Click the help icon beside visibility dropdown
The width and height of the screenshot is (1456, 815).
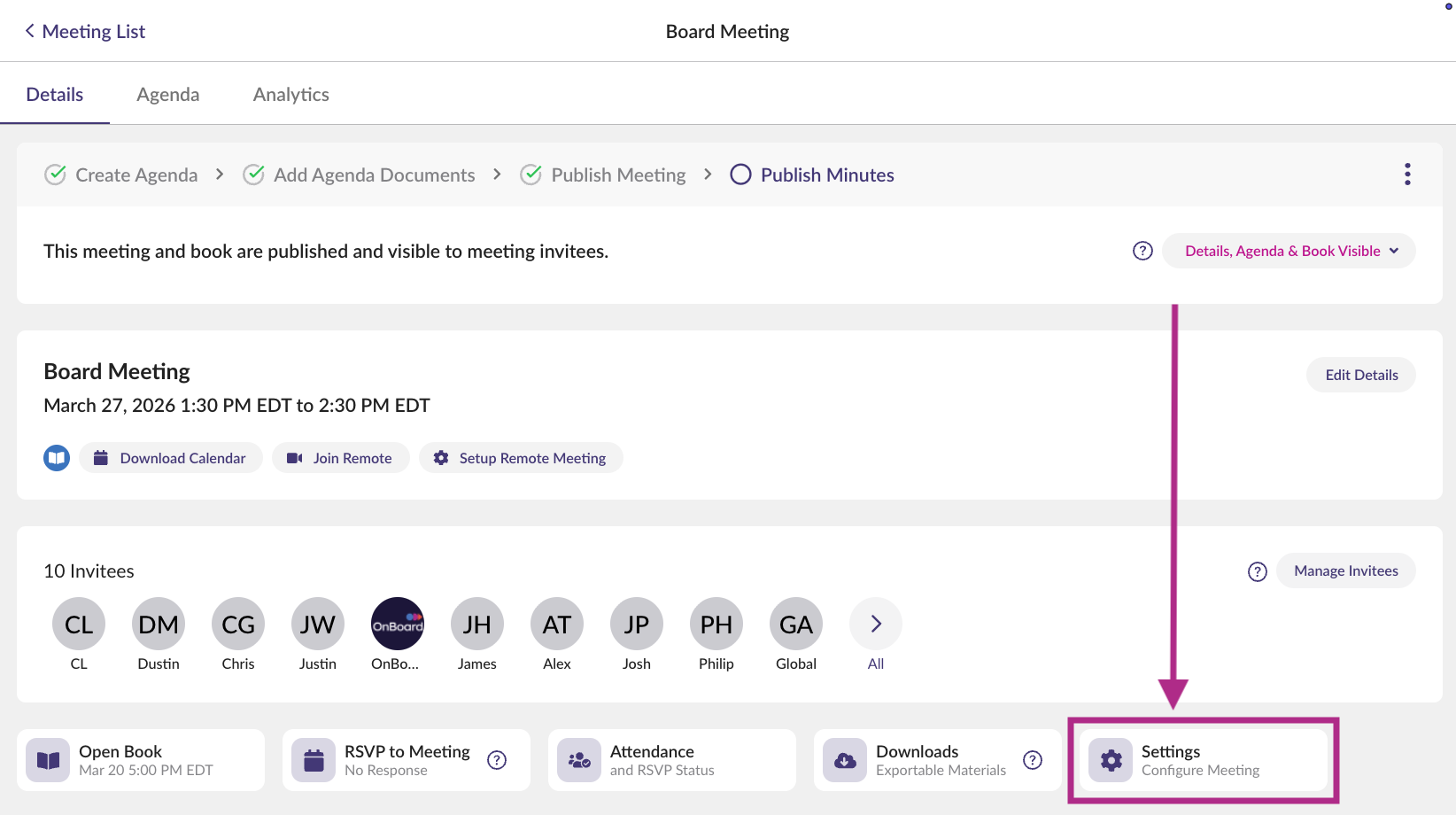(1142, 251)
